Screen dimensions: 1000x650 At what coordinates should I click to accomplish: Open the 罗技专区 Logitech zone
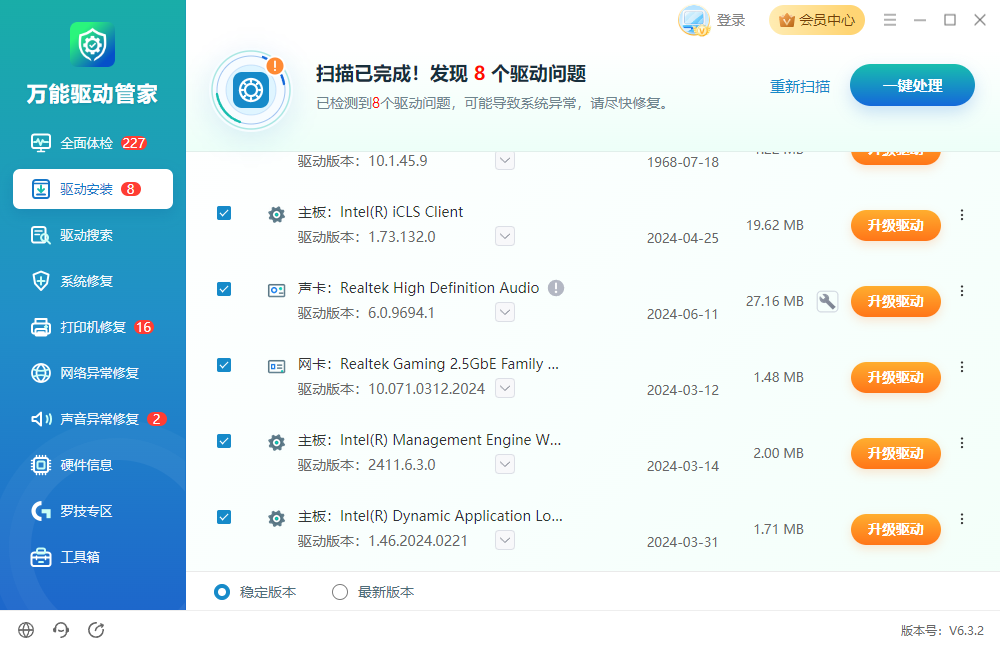tap(92, 510)
